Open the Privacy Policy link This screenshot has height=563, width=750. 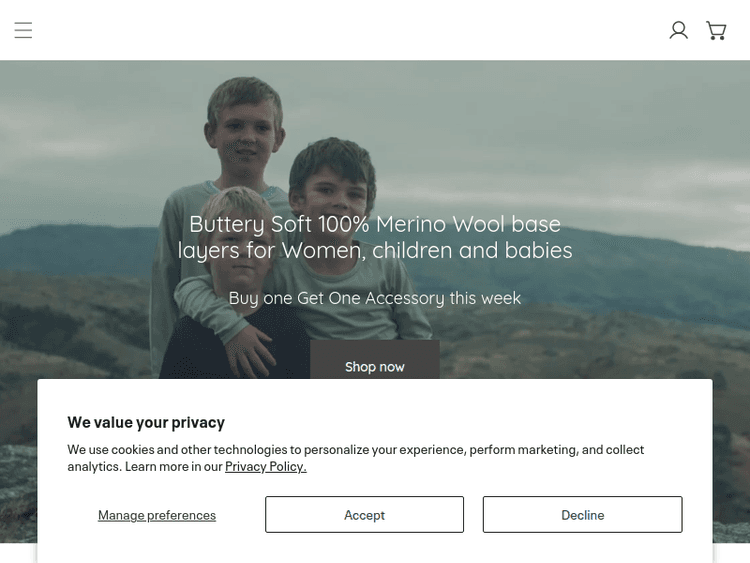(x=265, y=466)
